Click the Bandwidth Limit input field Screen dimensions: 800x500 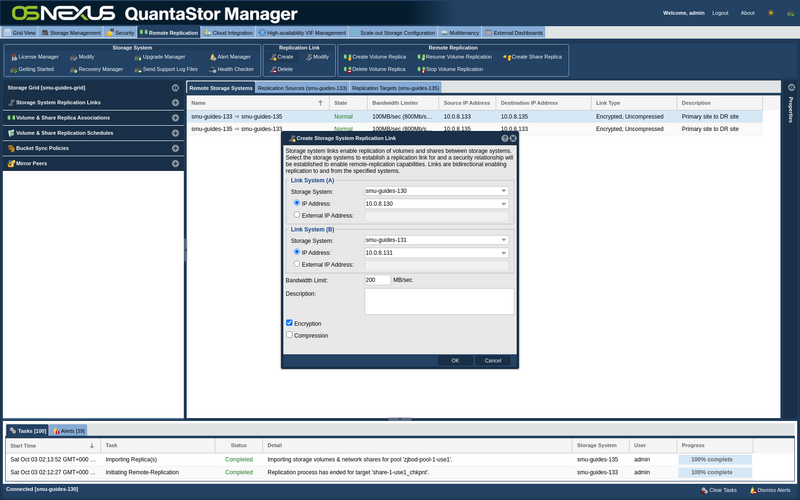pos(377,280)
